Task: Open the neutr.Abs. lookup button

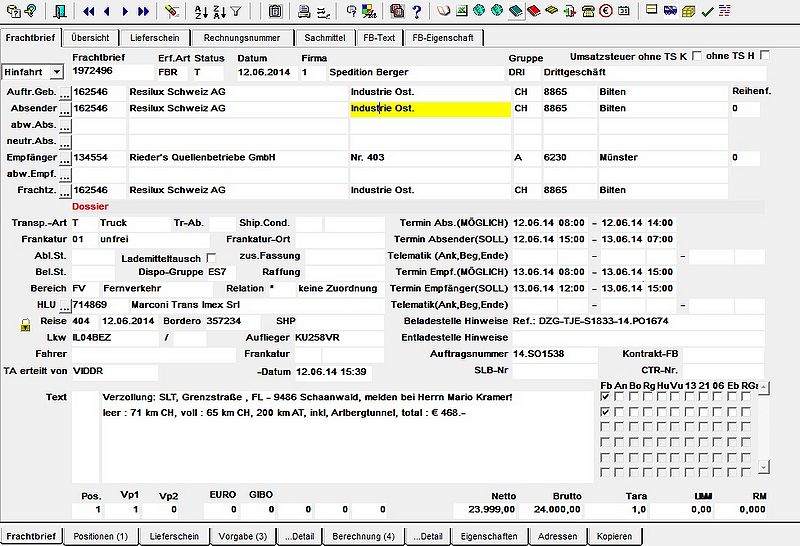Action: pyautogui.click(x=65, y=142)
